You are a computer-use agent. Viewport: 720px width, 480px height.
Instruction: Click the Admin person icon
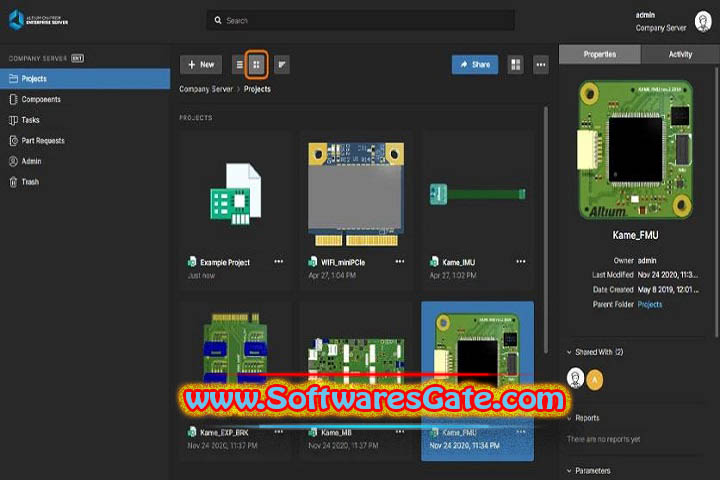tap(13, 161)
